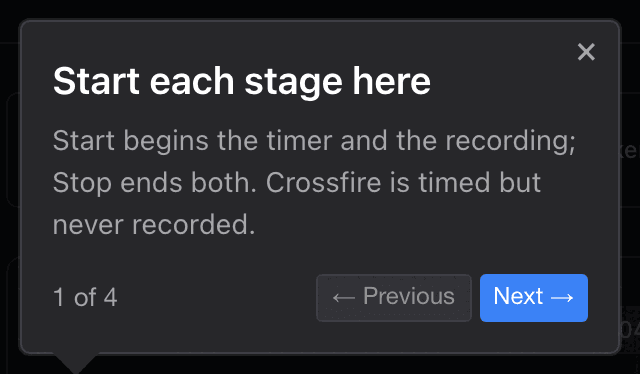Click the word "Stop" in the description
This screenshot has width=640, height=374.
(82, 183)
